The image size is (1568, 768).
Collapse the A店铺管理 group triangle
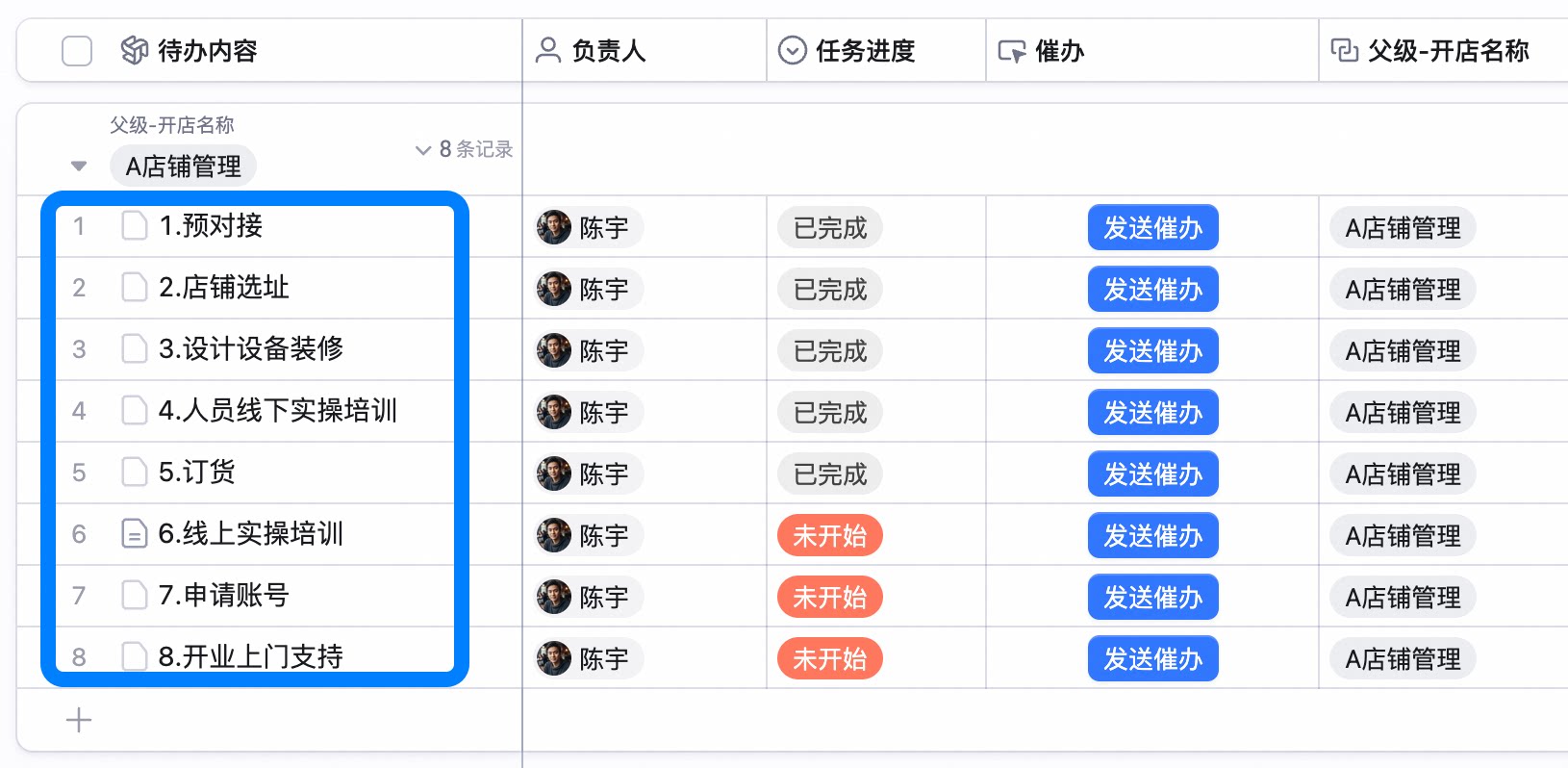coord(79,166)
